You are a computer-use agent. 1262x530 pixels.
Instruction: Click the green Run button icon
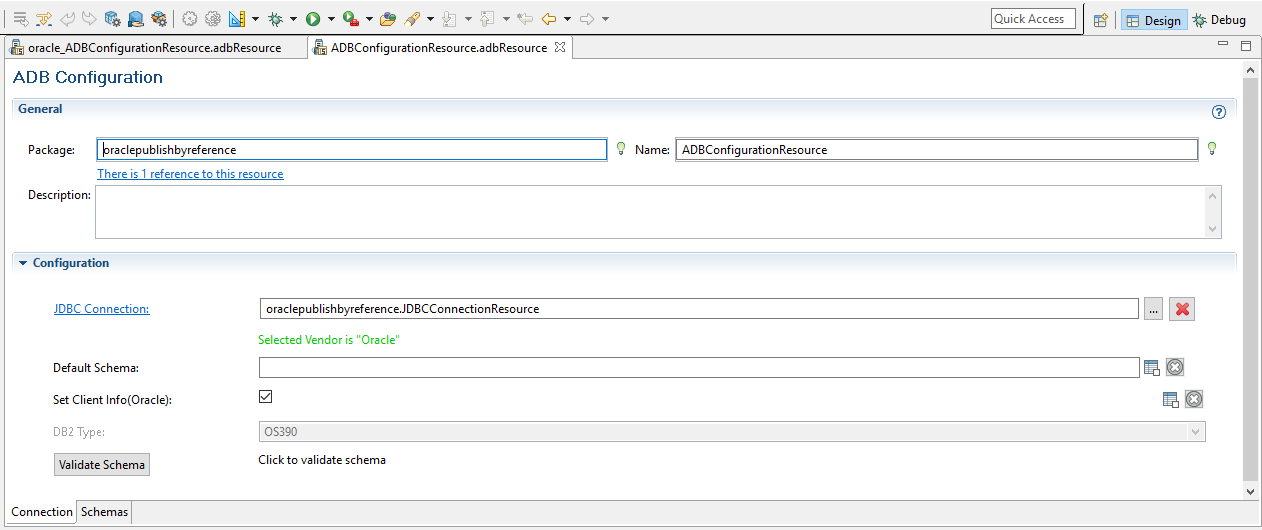(313, 19)
